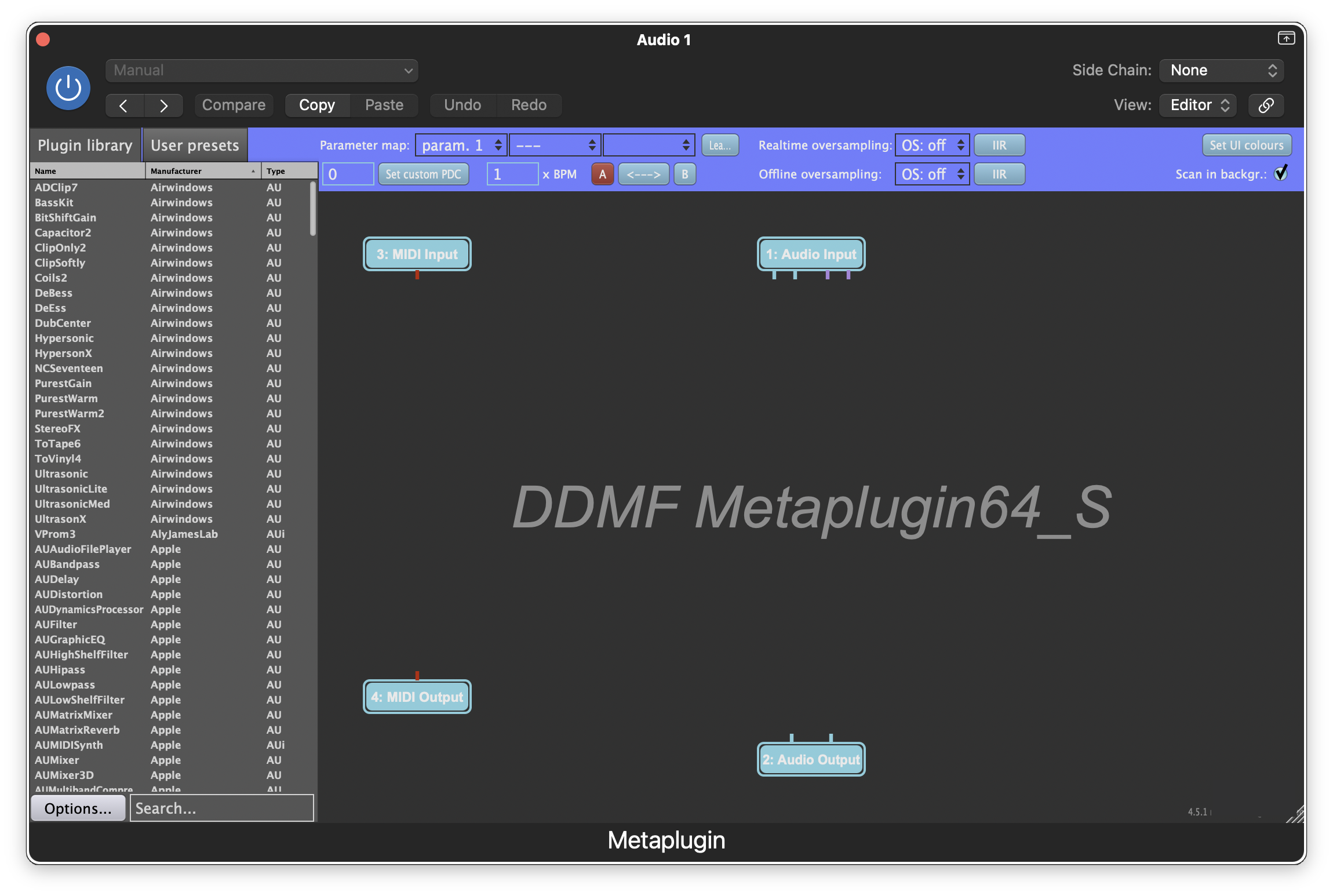Click the BPM multiplier input field
The width and height of the screenshot is (1333, 896).
click(x=513, y=174)
